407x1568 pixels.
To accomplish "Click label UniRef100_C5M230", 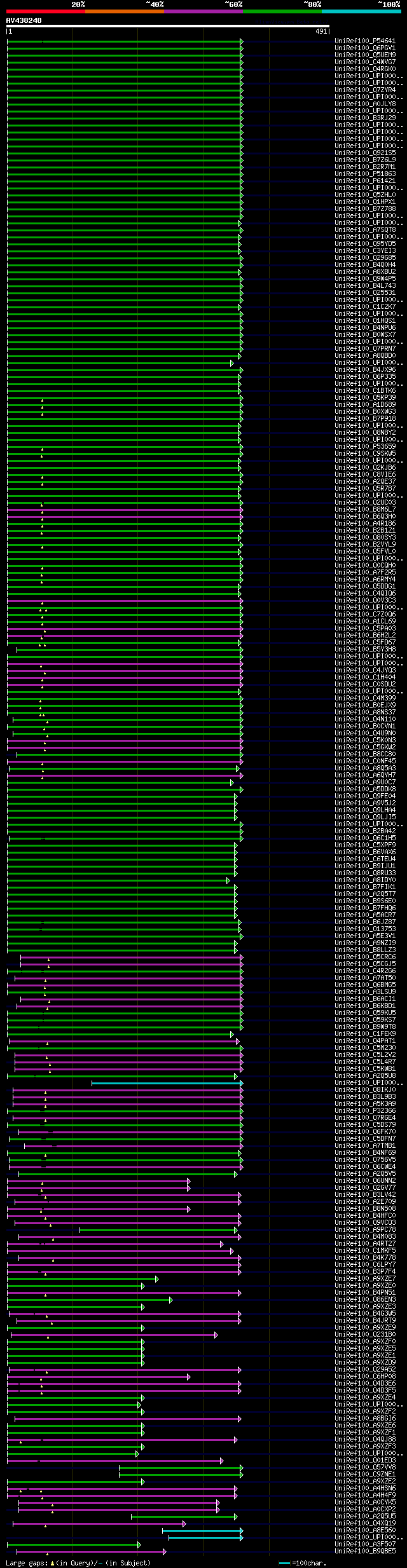I will [x=365, y=1047].
